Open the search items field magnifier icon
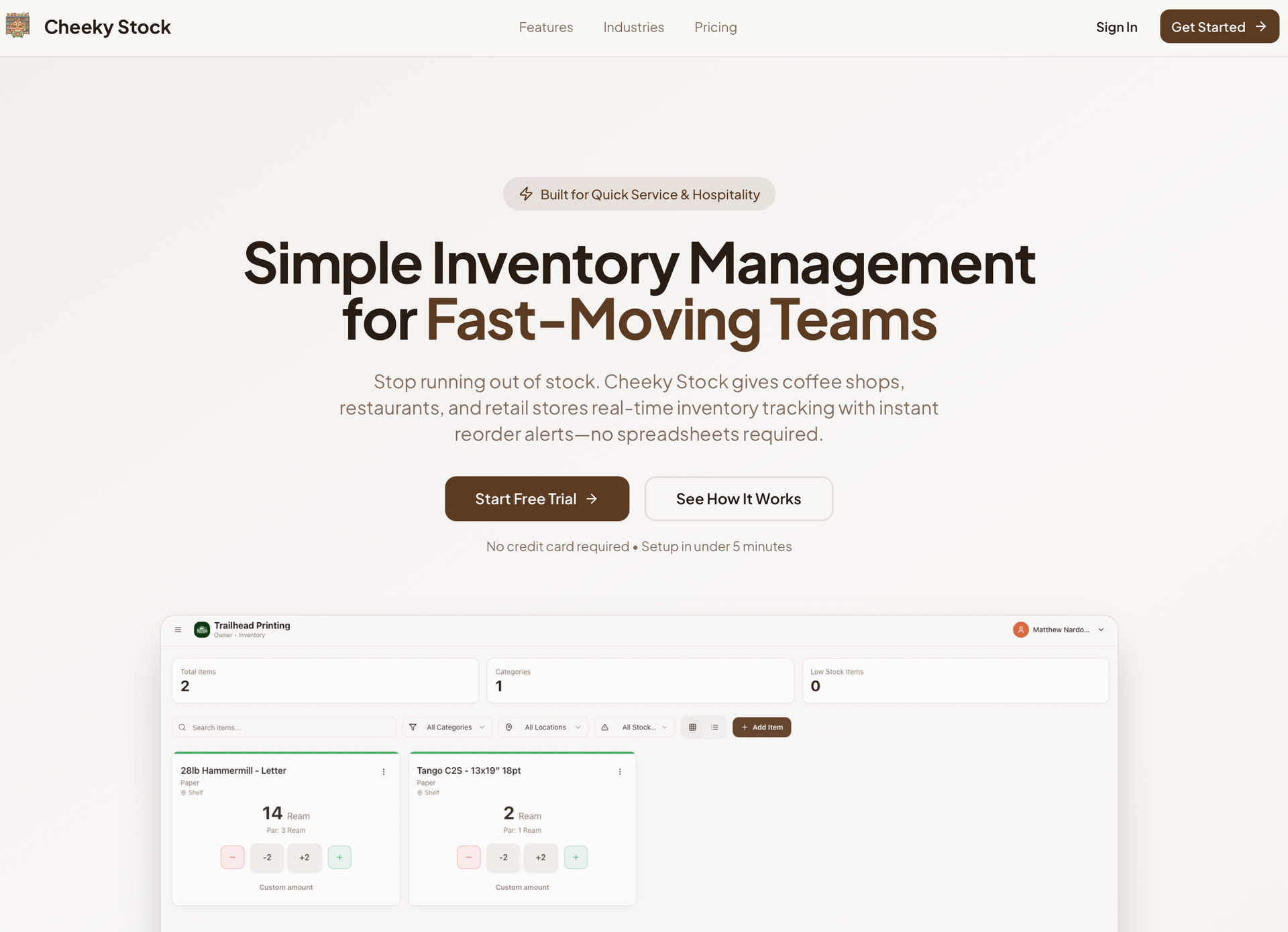The height and width of the screenshot is (932, 1288). (182, 727)
